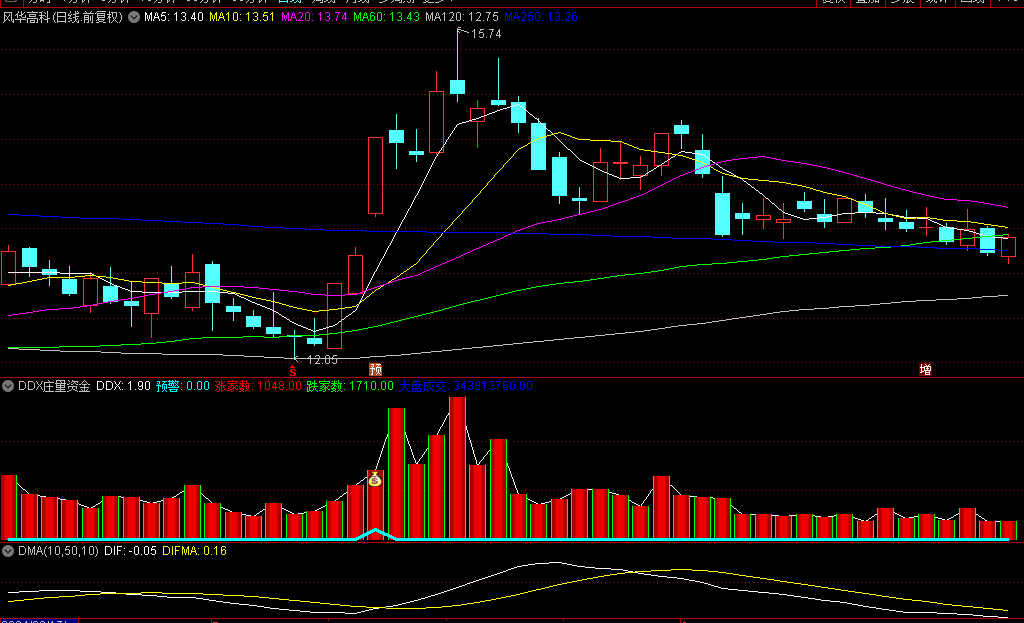Click the red 预 marker below candles
The image size is (1024, 623).
point(375,370)
